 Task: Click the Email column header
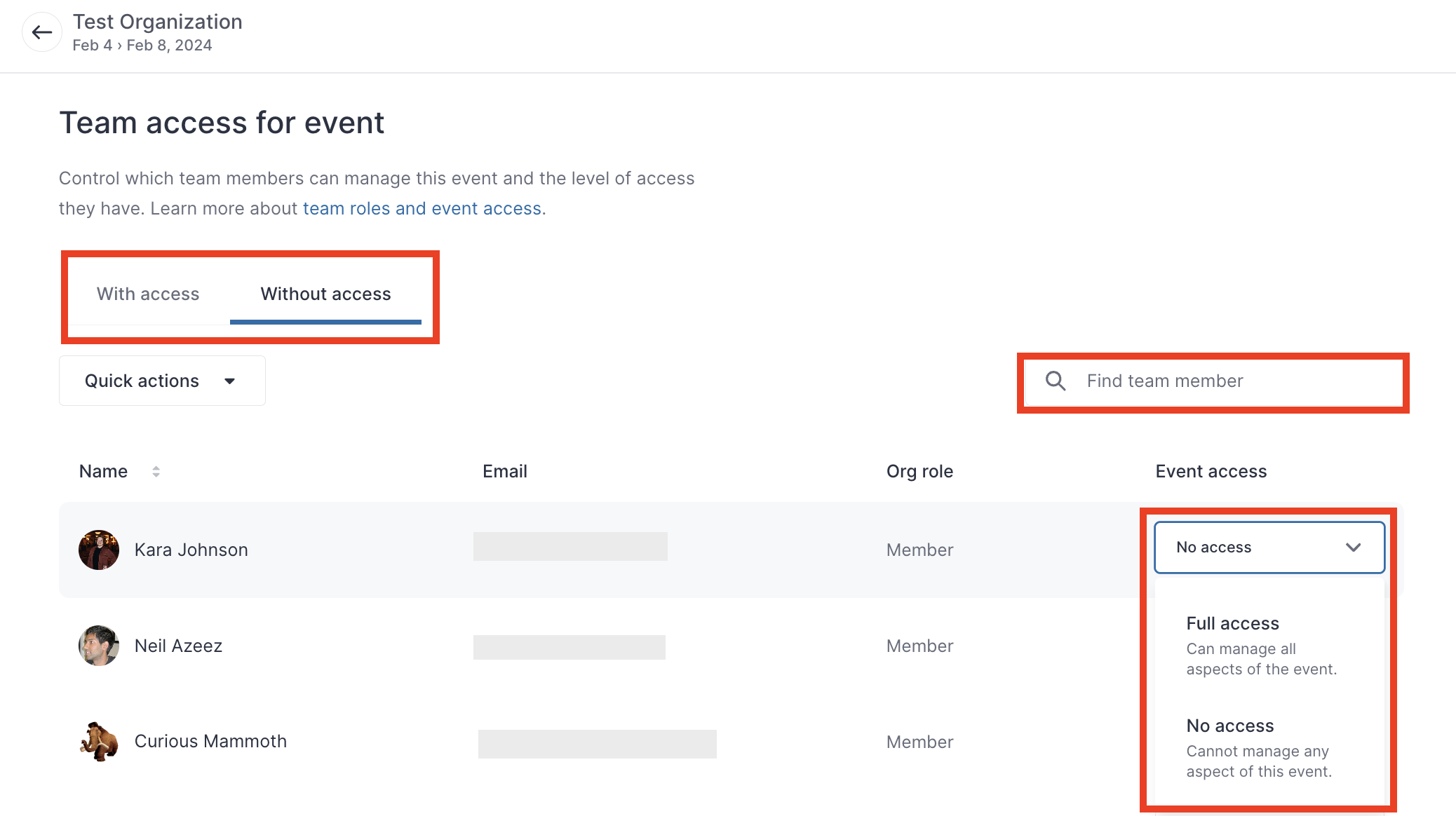pos(505,471)
